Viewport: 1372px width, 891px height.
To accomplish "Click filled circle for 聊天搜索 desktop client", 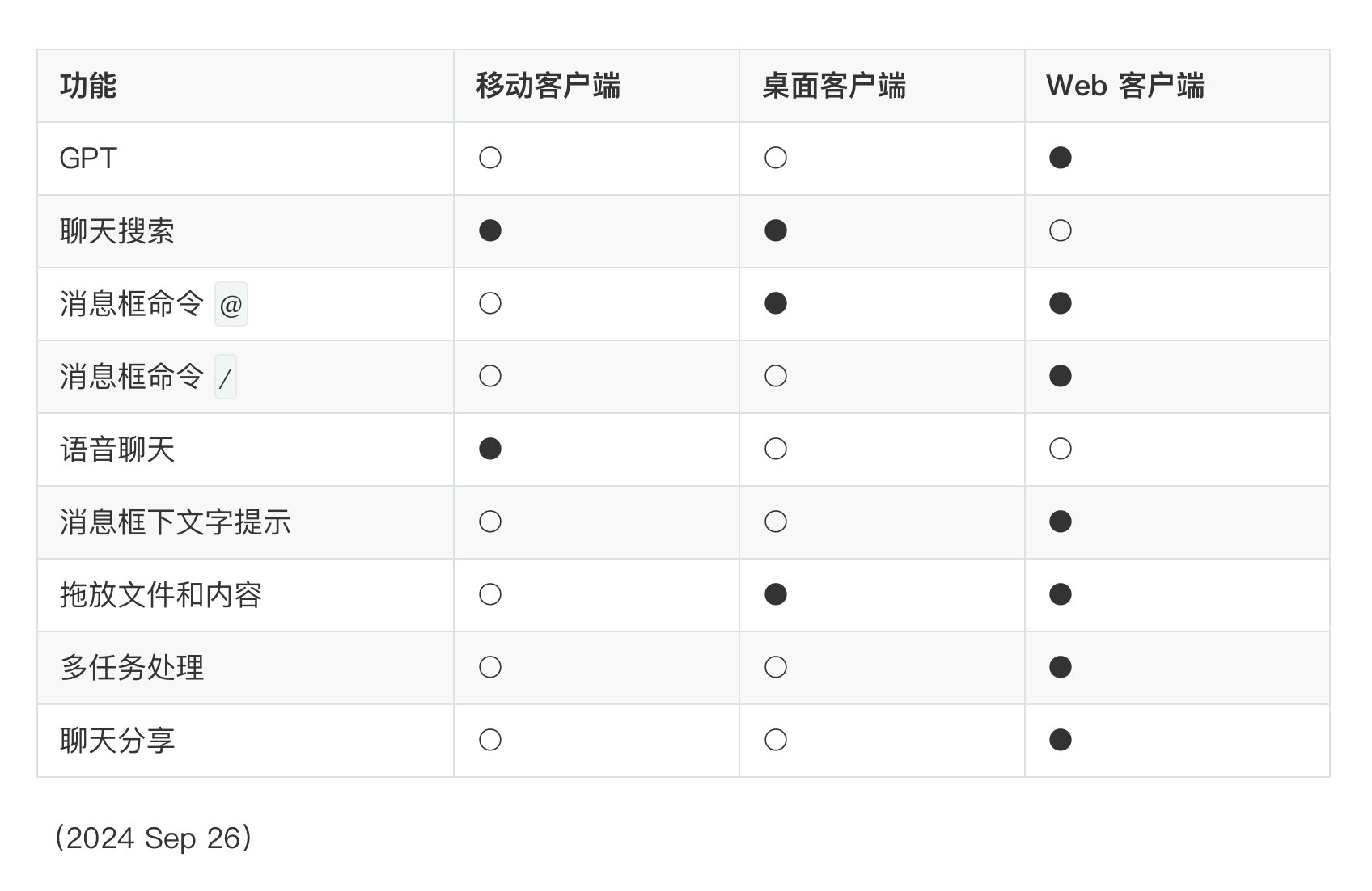I will point(775,230).
